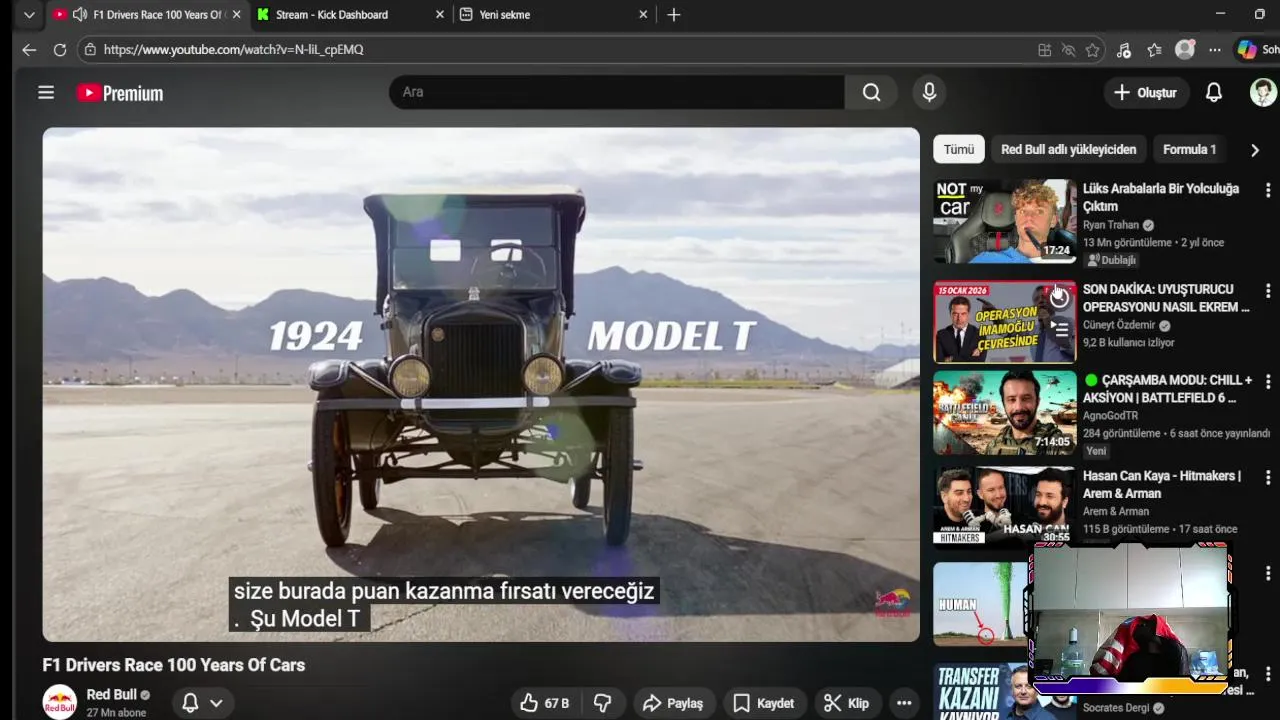
Task: Add SON DAKİKA thumbnail to queue
Action: pos(1059,327)
